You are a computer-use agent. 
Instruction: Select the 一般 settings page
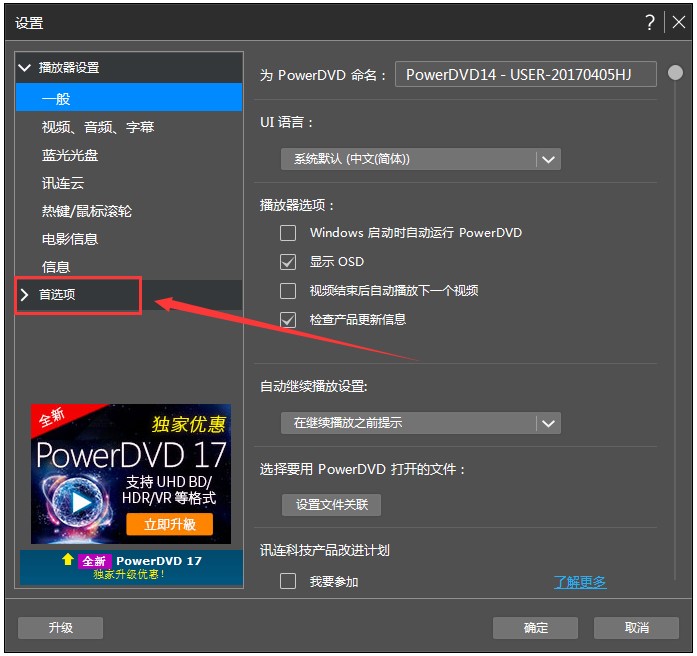coord(129,98)
